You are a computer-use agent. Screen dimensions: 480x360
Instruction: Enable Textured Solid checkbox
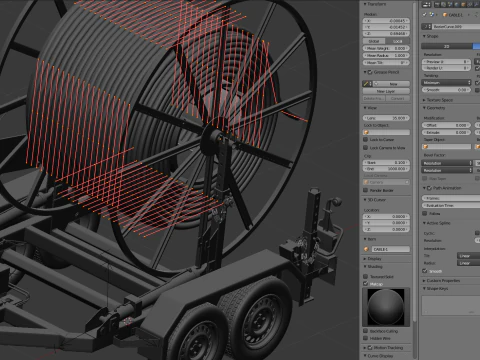(366, 276)
